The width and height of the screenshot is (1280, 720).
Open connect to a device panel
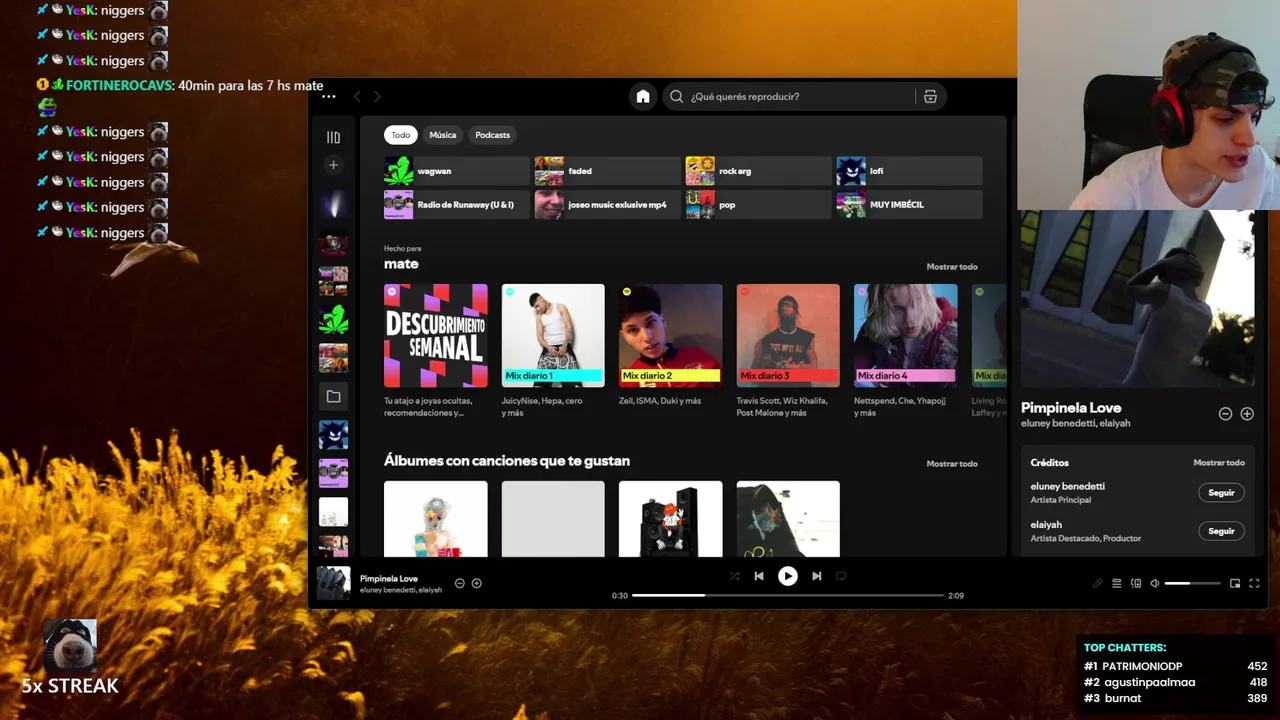pos(1136,583)
